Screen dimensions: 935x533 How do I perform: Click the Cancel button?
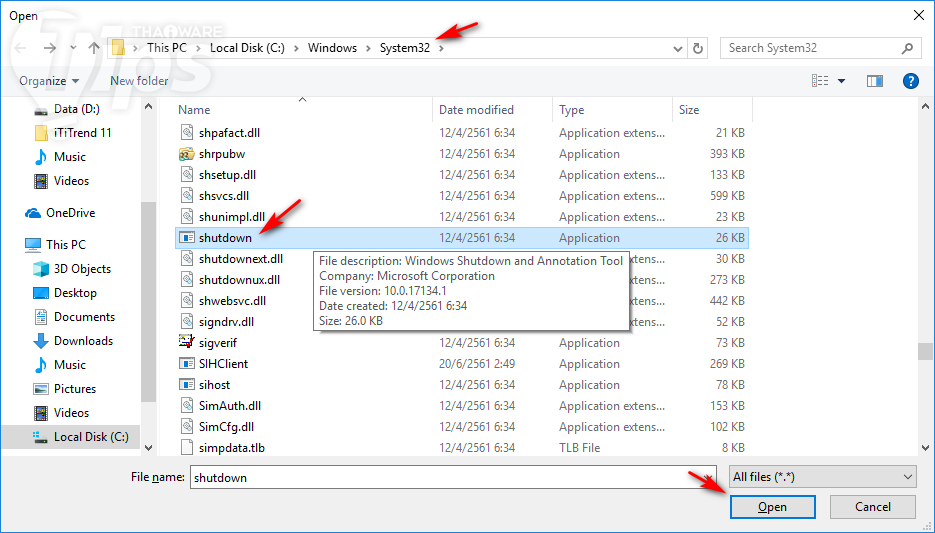point(872,507)
